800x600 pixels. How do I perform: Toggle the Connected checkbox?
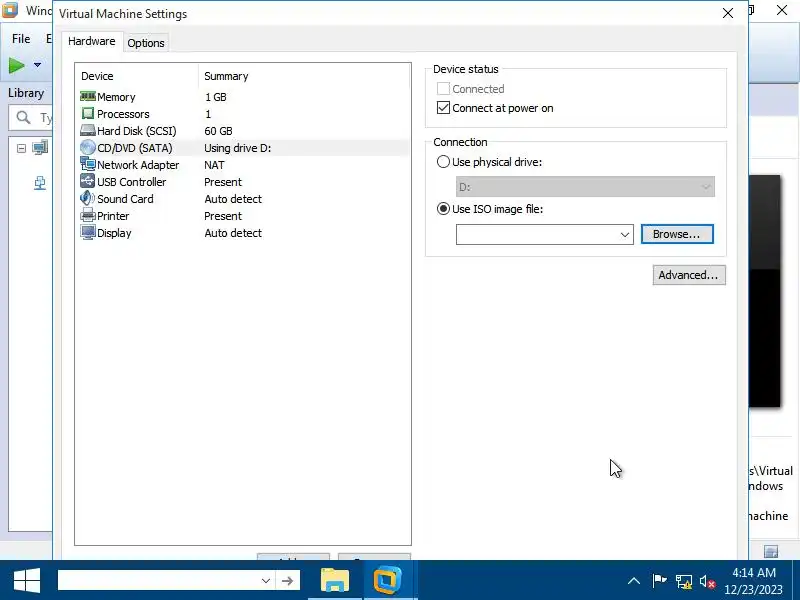[x=443, y=89]
